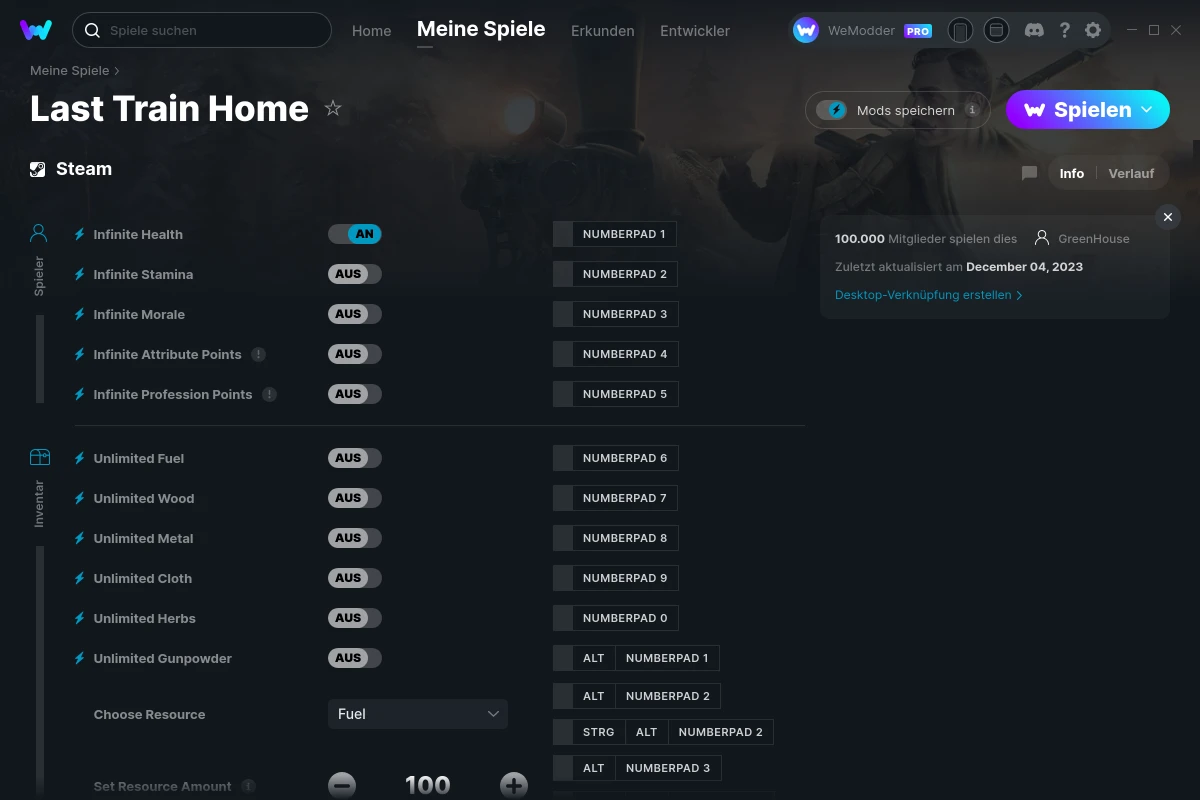Open the comments chat bubble icon
This screenshot has height=800, width=1200.
pos(1029,173)
